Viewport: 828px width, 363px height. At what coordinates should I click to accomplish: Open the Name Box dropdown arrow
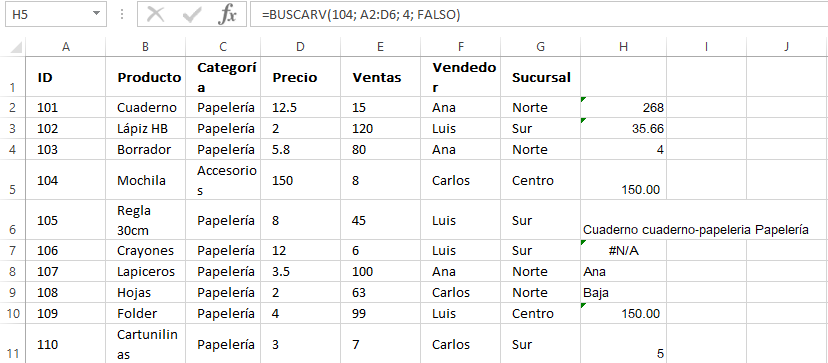point(96,14)
